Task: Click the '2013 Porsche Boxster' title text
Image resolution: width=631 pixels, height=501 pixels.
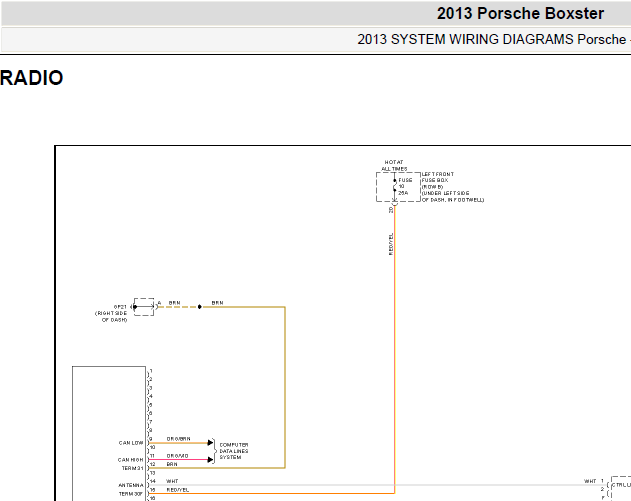Action: (x=520, y=14)
